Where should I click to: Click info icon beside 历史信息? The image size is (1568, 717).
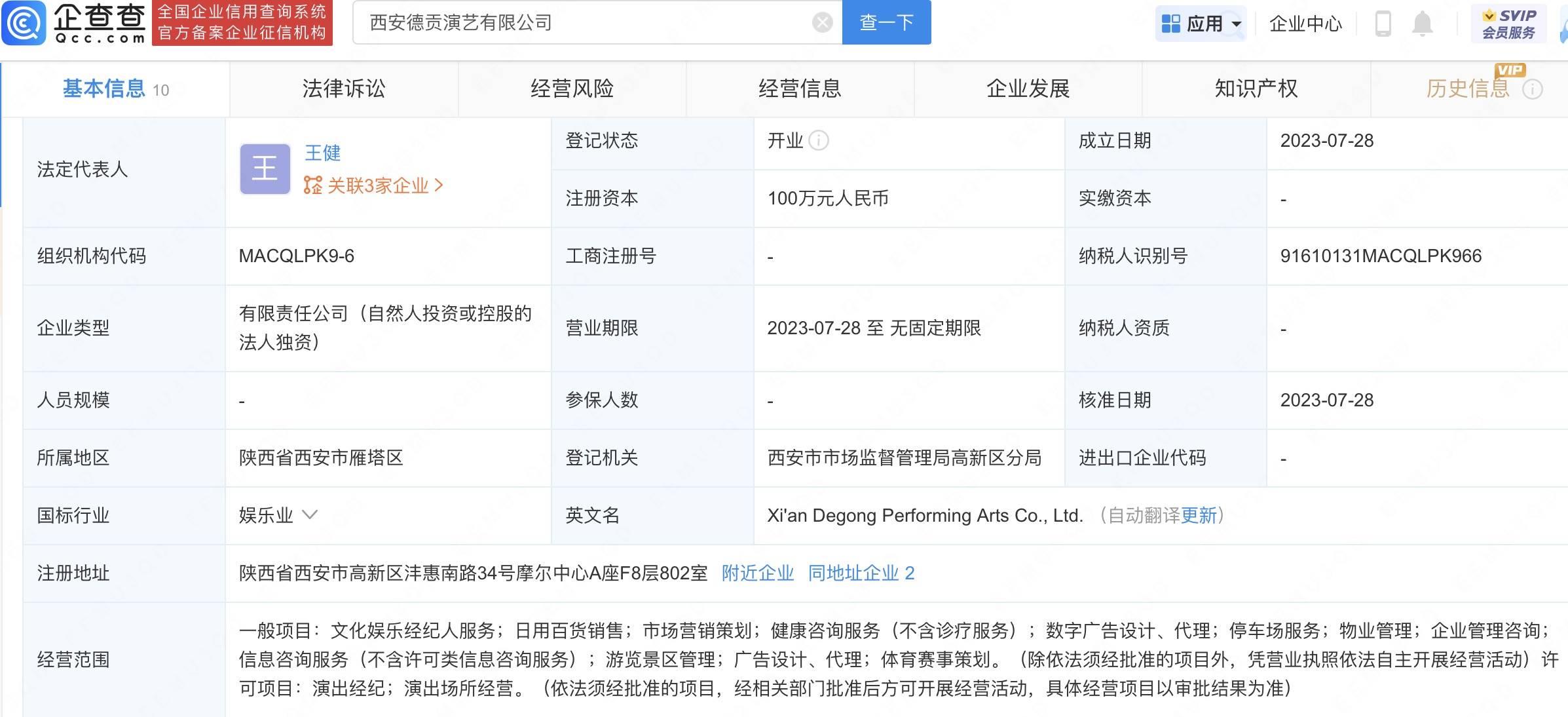1532,89
